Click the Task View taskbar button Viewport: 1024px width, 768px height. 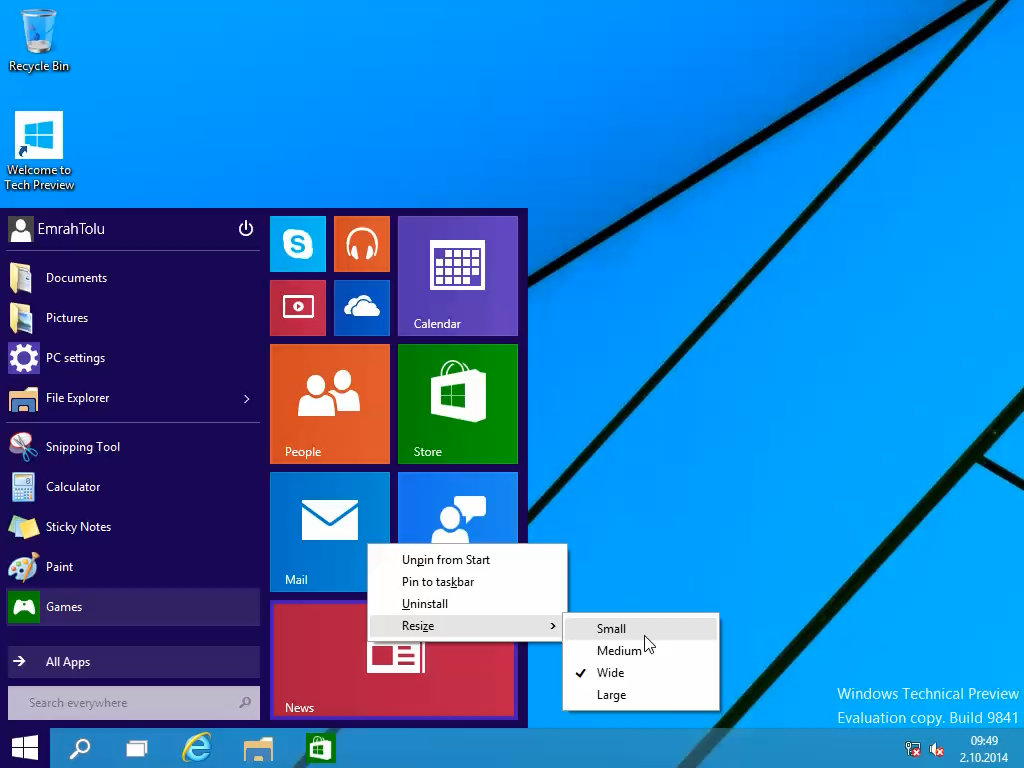tap(136, 748)
